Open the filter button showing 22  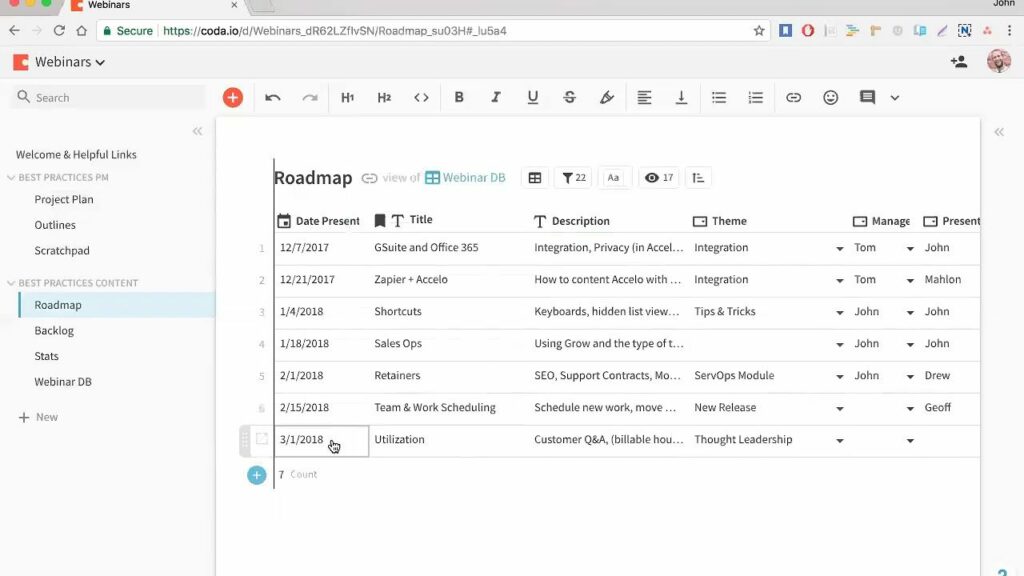pos(573,178)
